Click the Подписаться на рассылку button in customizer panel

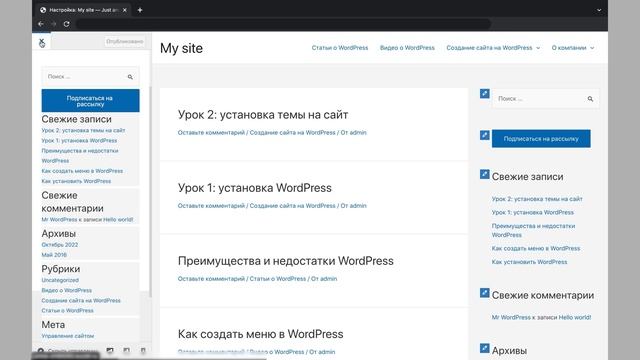tap(90, 100)
